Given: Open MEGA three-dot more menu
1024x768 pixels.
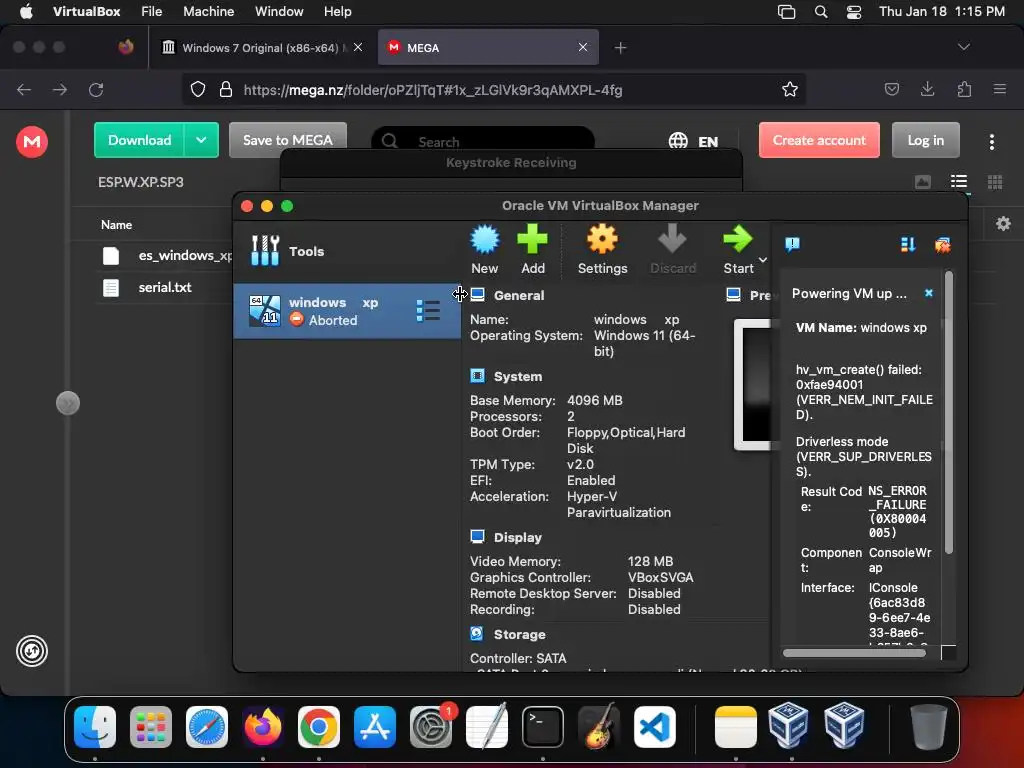Looking at the screenshot, I should click(991, 142).
